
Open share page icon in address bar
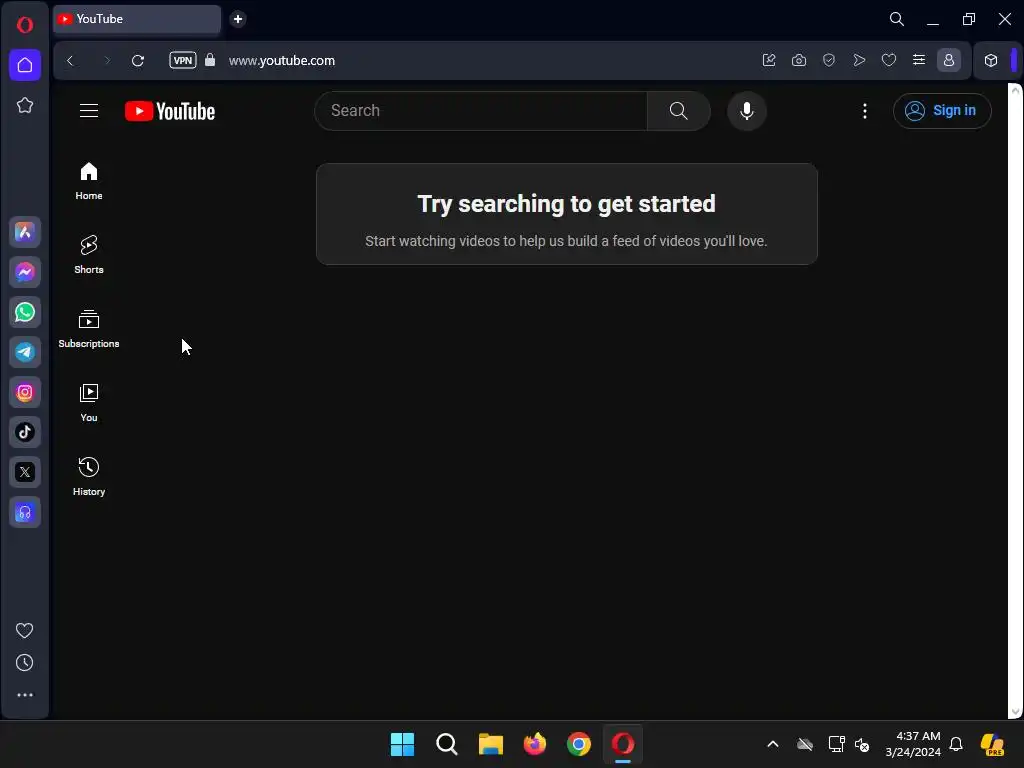tap(769, 60)
